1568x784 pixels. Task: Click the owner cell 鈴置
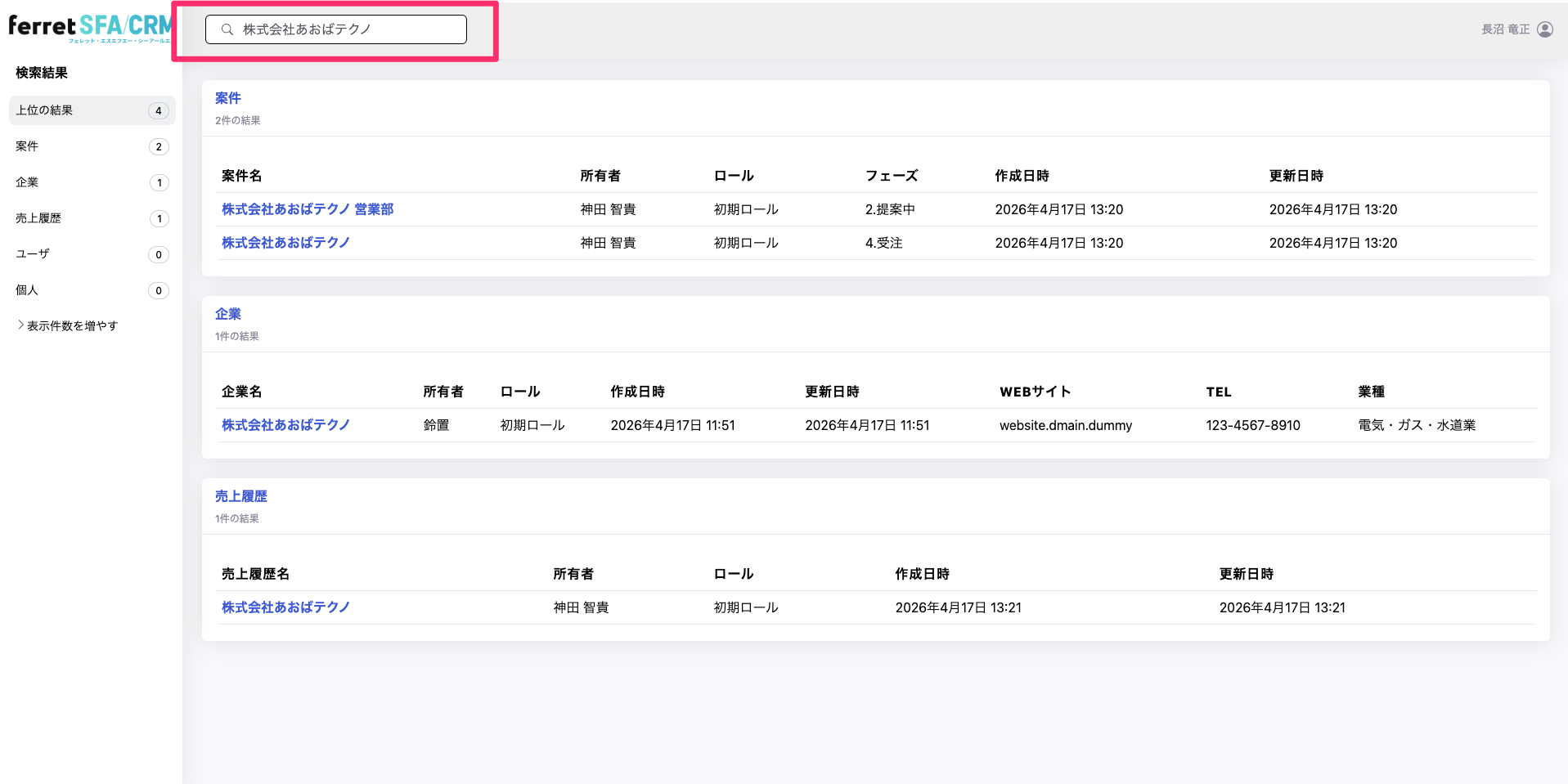[436, 425]
